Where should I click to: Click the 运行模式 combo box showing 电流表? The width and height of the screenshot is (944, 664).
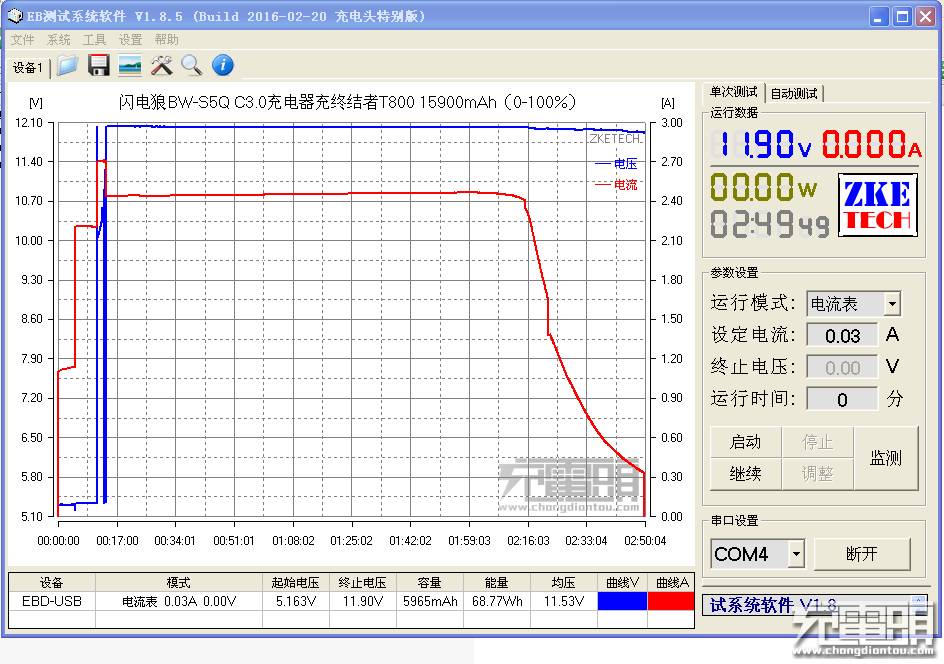pyautogui.click(x=853, y=303)
